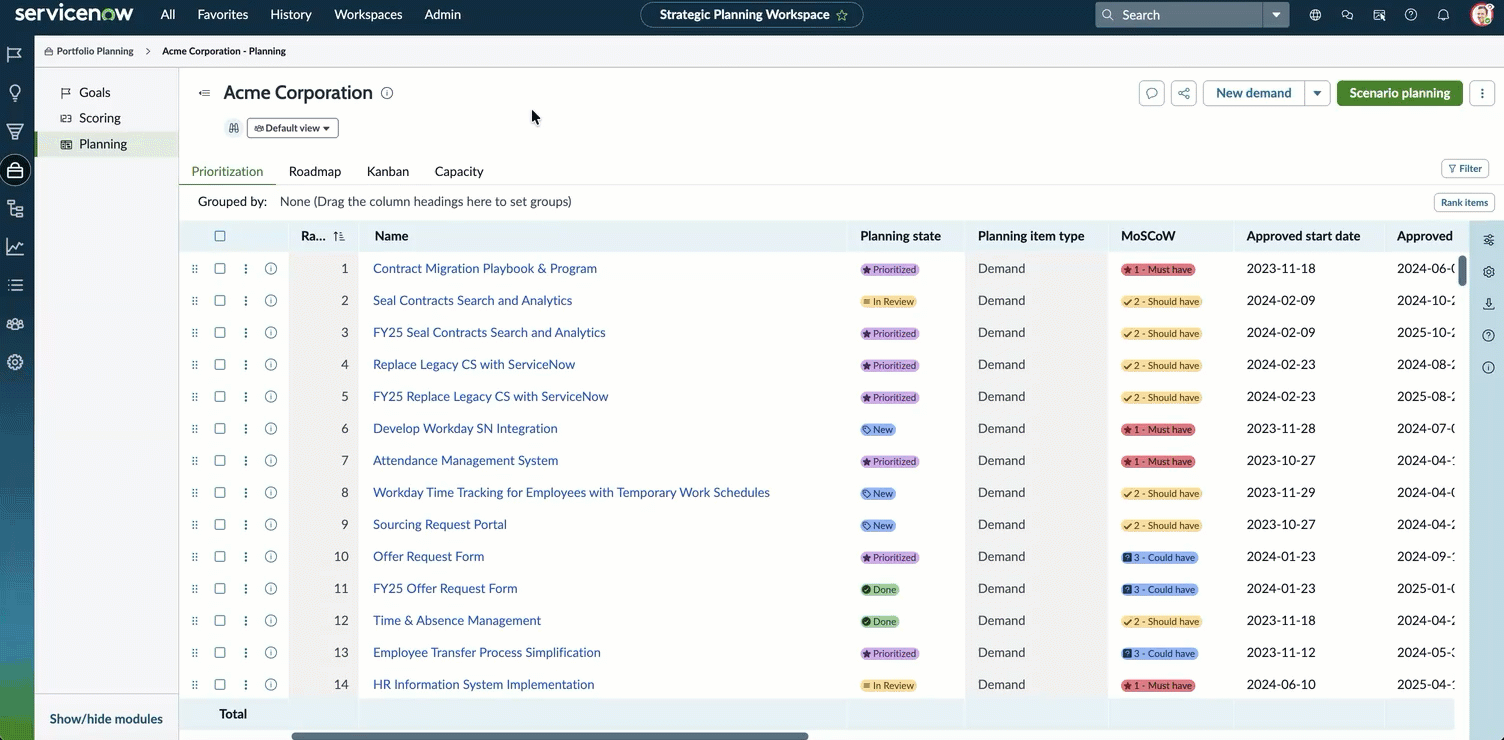Viewport: 1504px width, 740px height.
Task: Open the New demand split-button arrow
Action: pos(1318,93)
